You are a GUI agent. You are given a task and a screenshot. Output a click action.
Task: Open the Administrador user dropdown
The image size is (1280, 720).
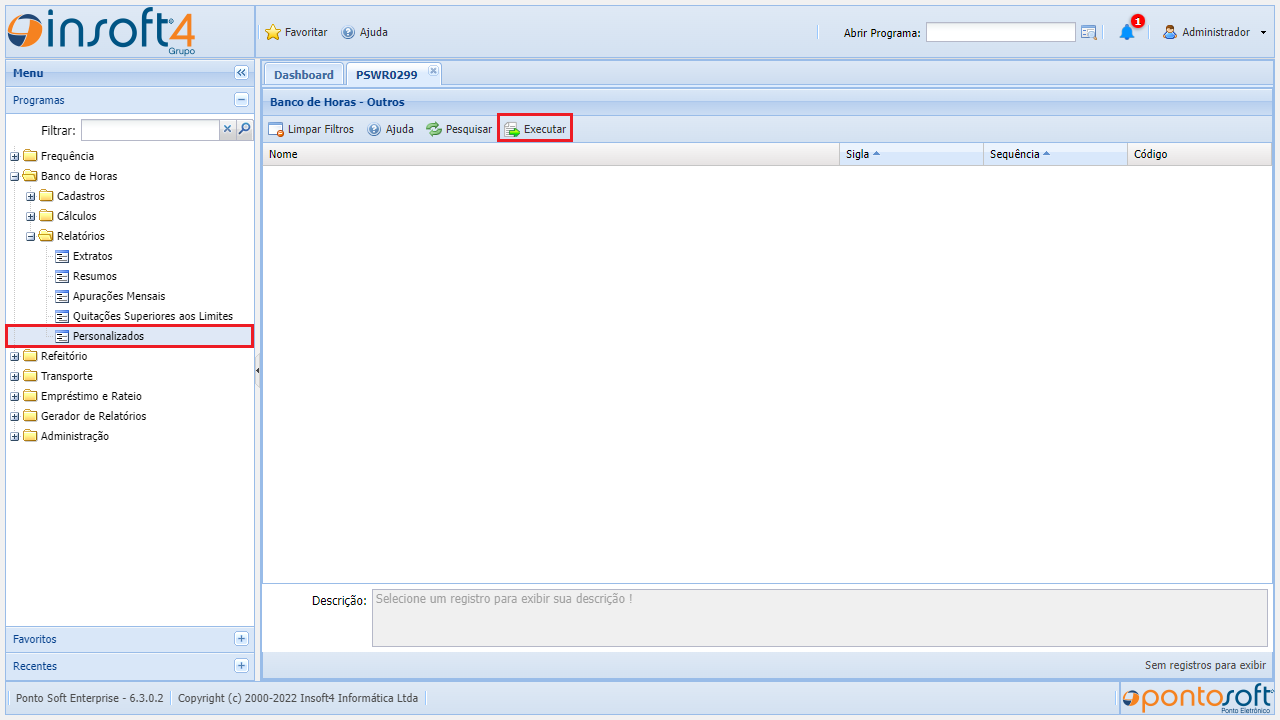[1214, 32]
